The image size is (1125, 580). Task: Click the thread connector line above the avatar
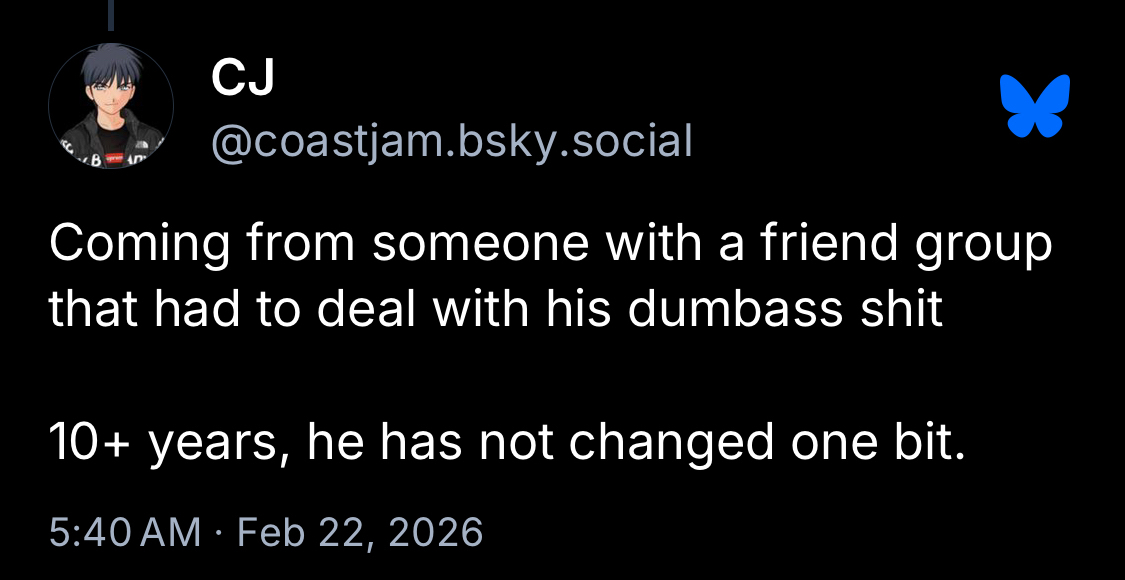112,15
